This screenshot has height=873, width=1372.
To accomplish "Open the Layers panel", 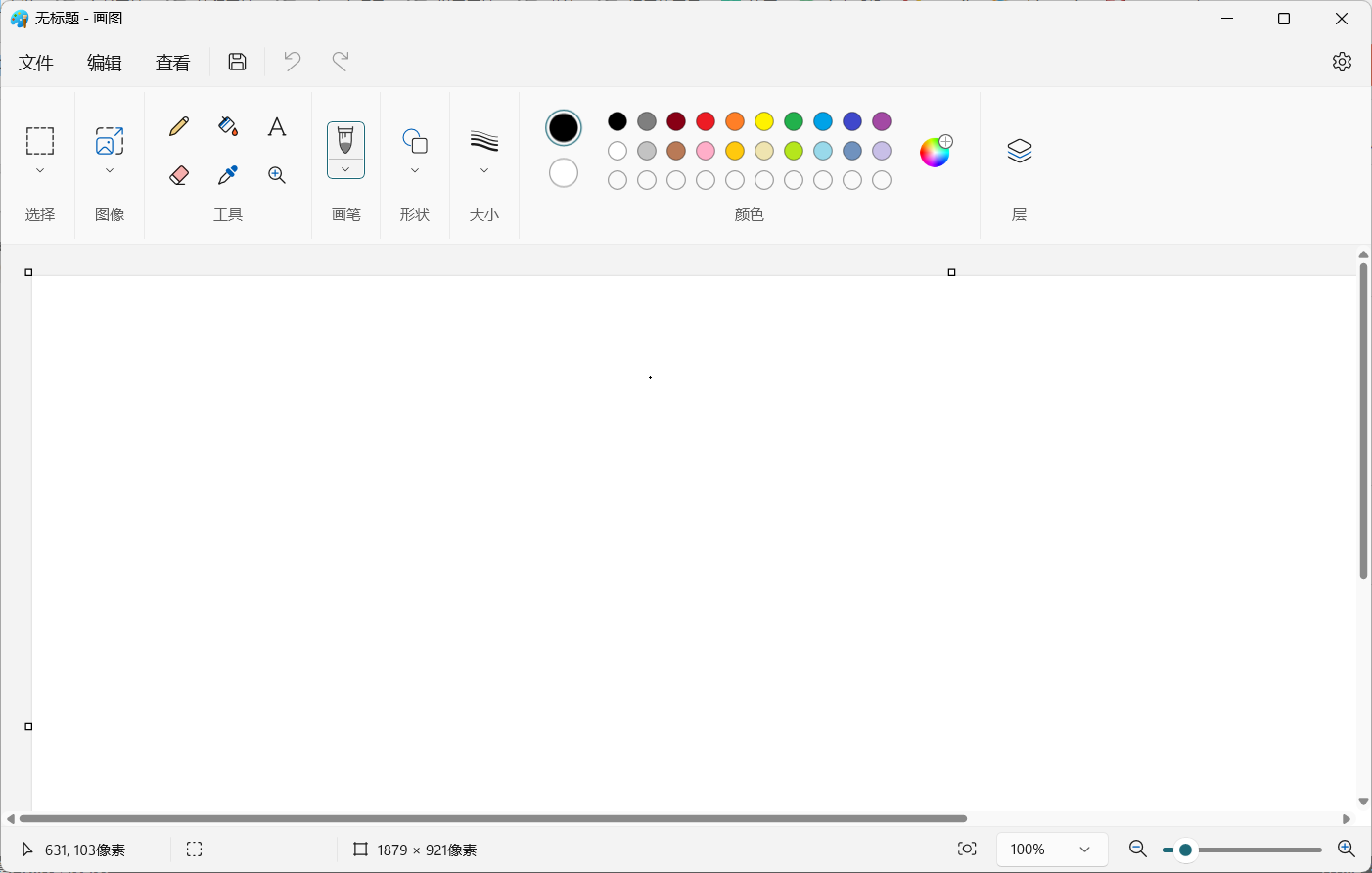I will [x=1020, y=151].
